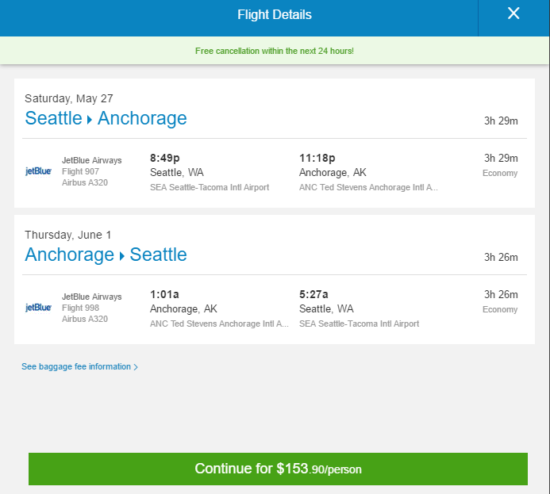The width and height of the screenshot is (550, 494).
Task: Click the 1:01a departure time
Action: (165, 294)
